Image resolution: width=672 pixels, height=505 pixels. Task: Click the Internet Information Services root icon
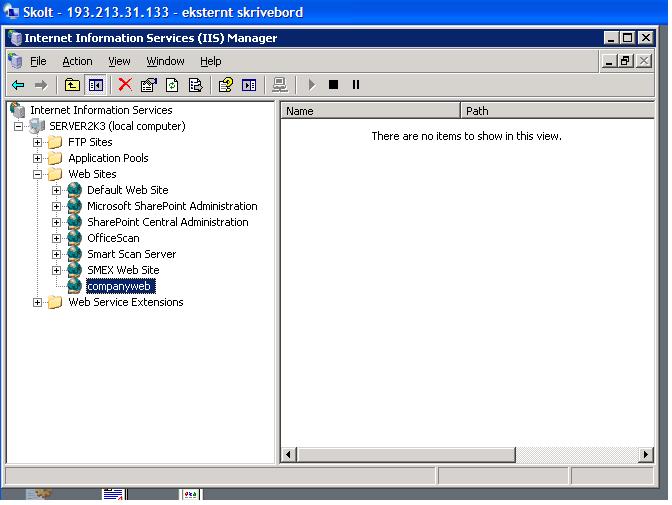point(18,110)
